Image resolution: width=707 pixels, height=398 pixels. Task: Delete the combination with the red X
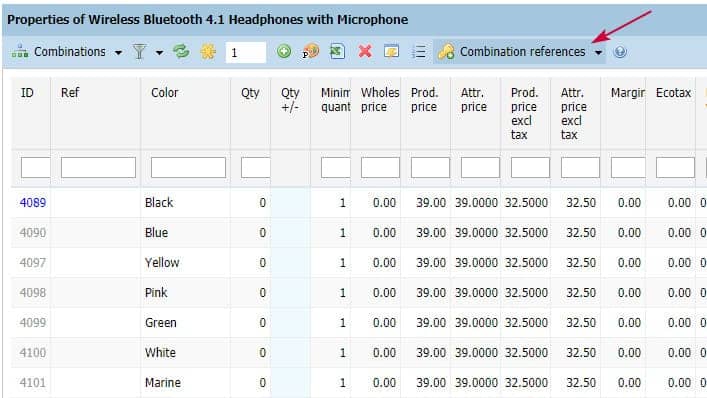click(x=365, y=51)
